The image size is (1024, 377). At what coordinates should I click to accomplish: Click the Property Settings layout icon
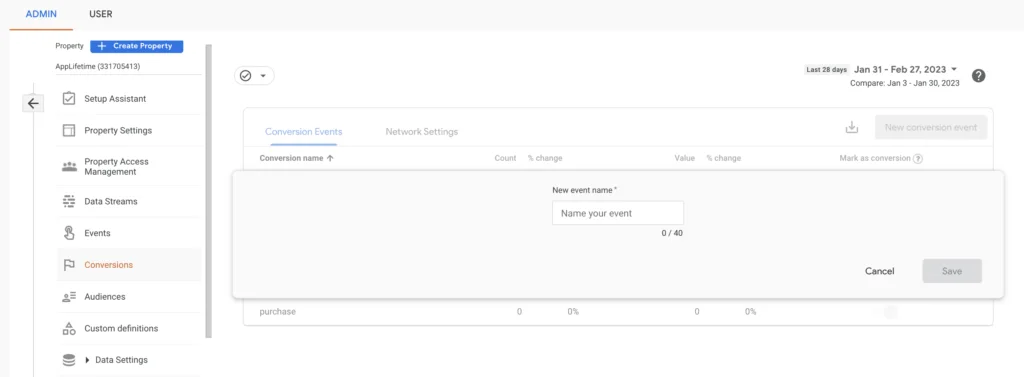coord(69,131)
